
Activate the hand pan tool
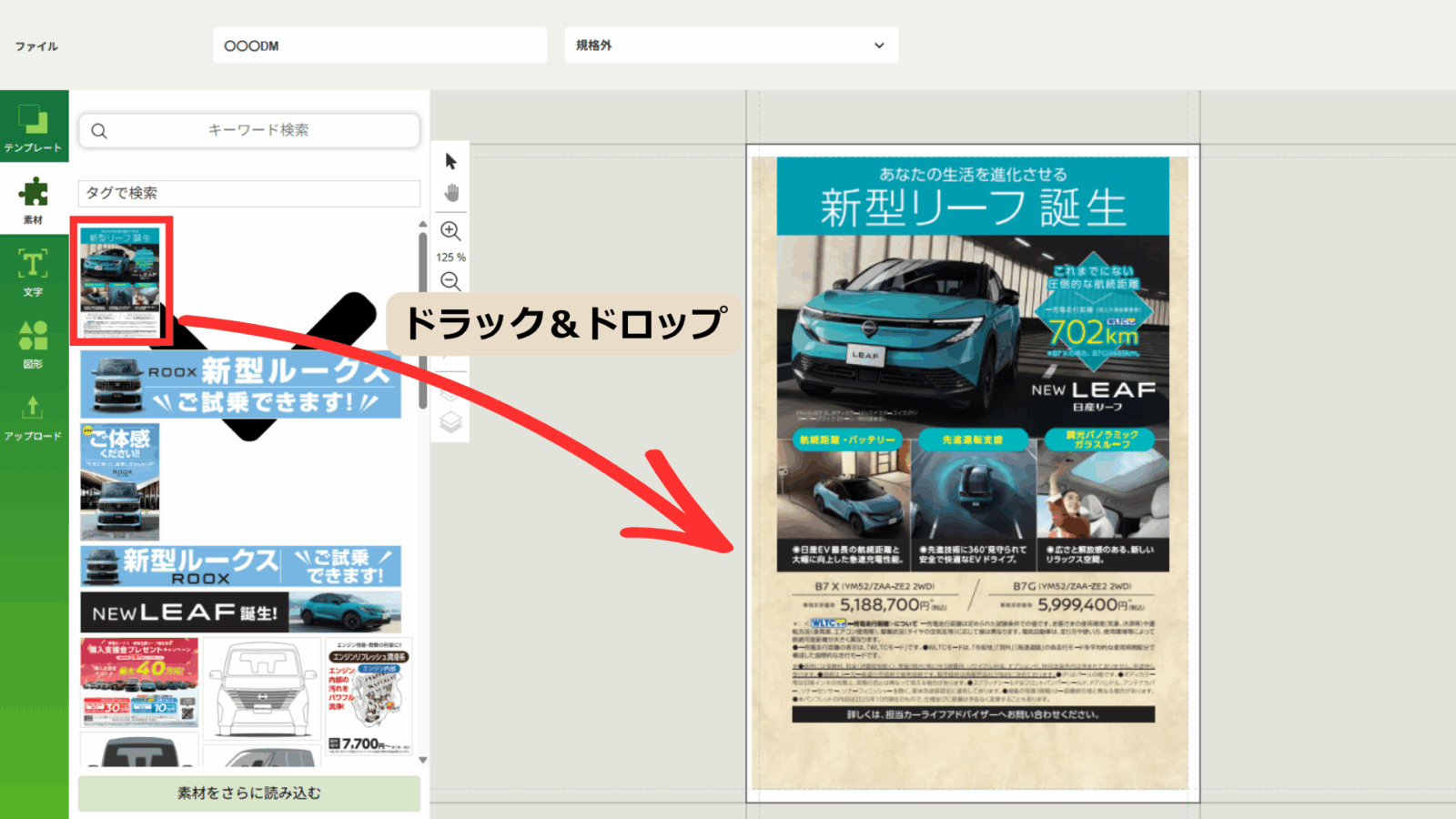451,194
